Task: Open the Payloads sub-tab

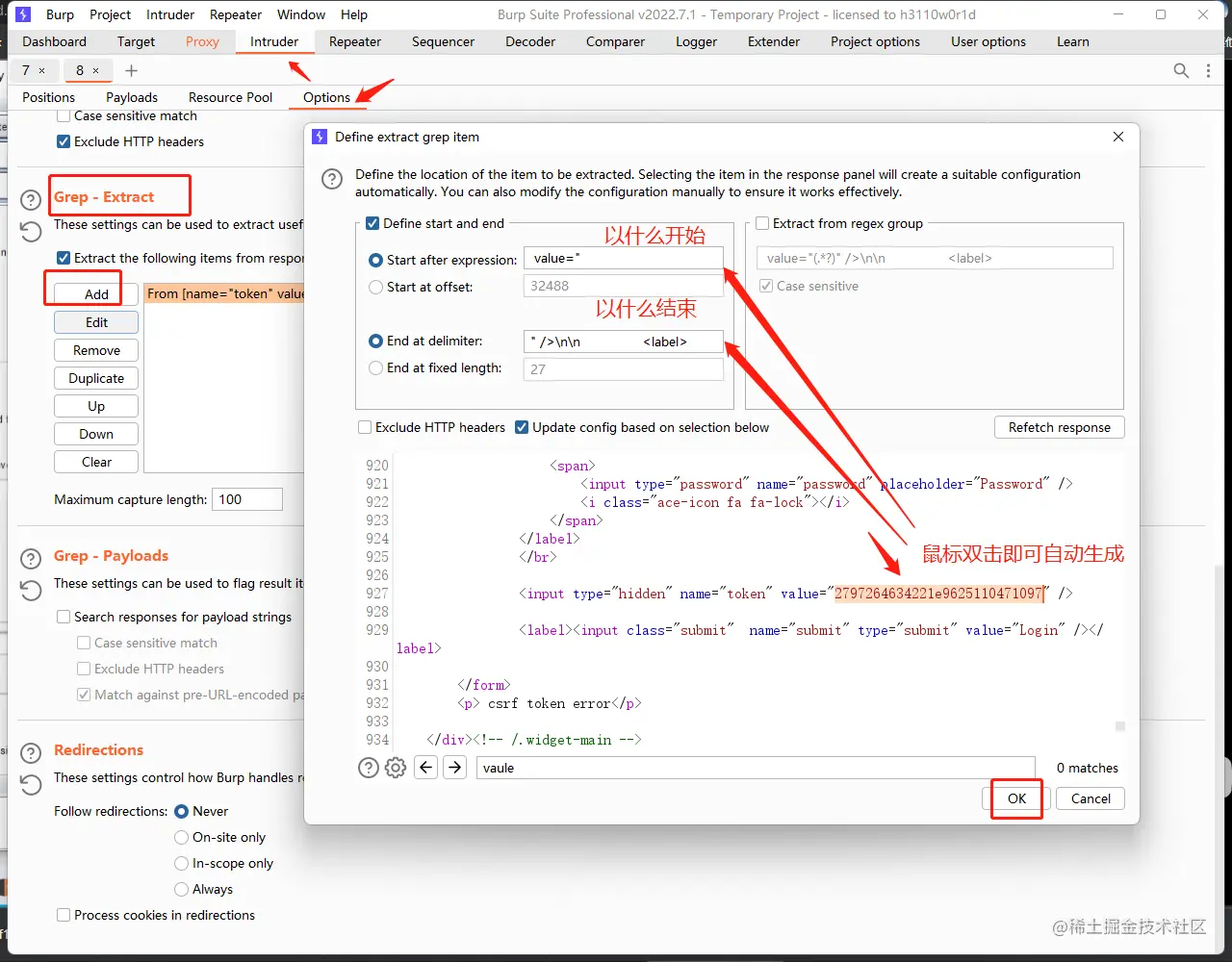Action: (132, 97)
